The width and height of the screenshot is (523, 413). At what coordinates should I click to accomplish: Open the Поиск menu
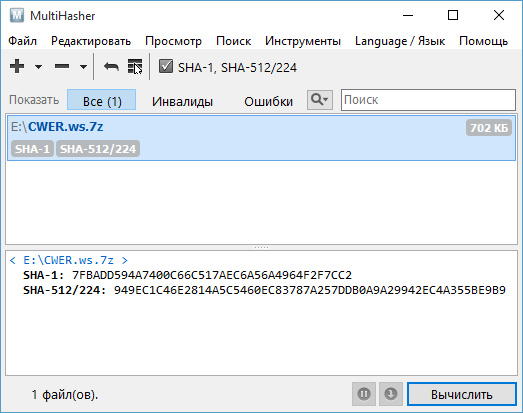coord(233,41)
